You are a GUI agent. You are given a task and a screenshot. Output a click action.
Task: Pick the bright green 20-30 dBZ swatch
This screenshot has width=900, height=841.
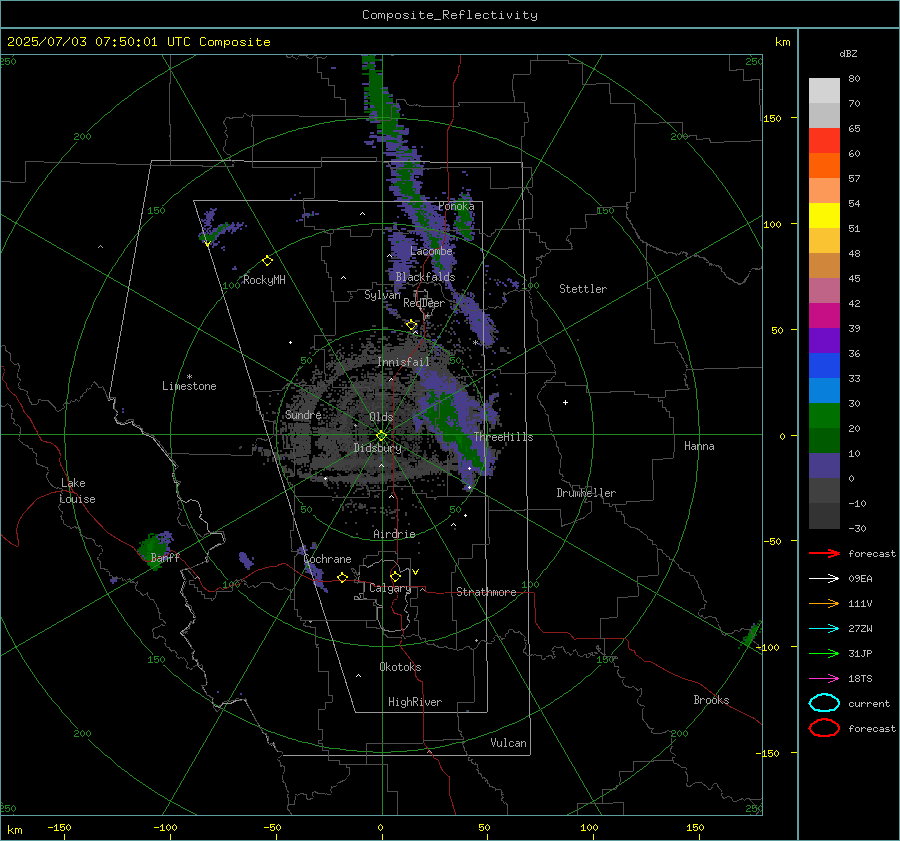coord(824,416)
